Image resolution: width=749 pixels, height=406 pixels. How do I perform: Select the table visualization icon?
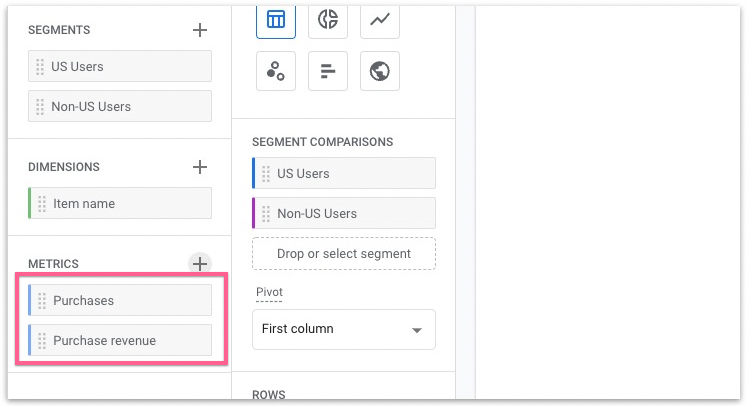click(275, 19)
